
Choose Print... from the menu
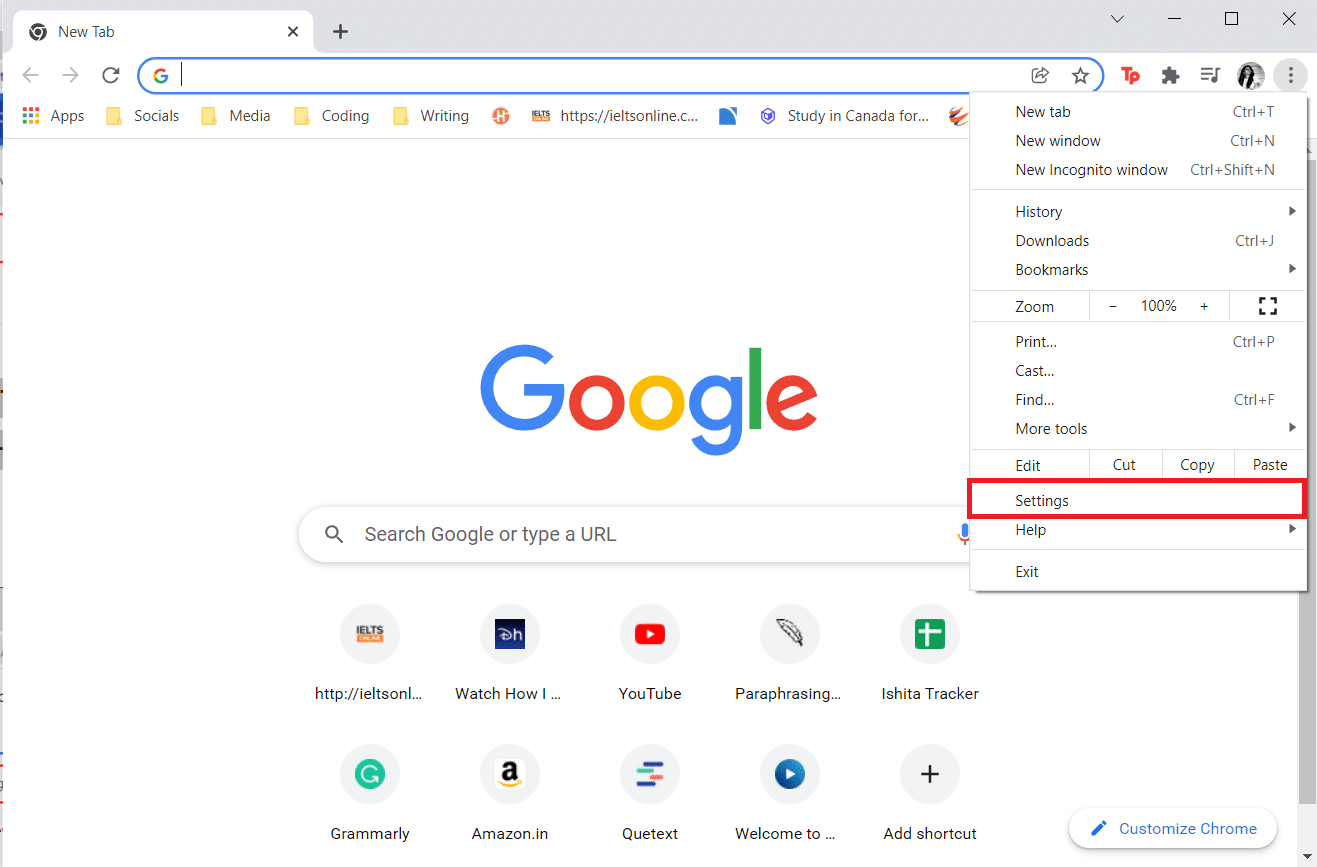click(1138, 342)
